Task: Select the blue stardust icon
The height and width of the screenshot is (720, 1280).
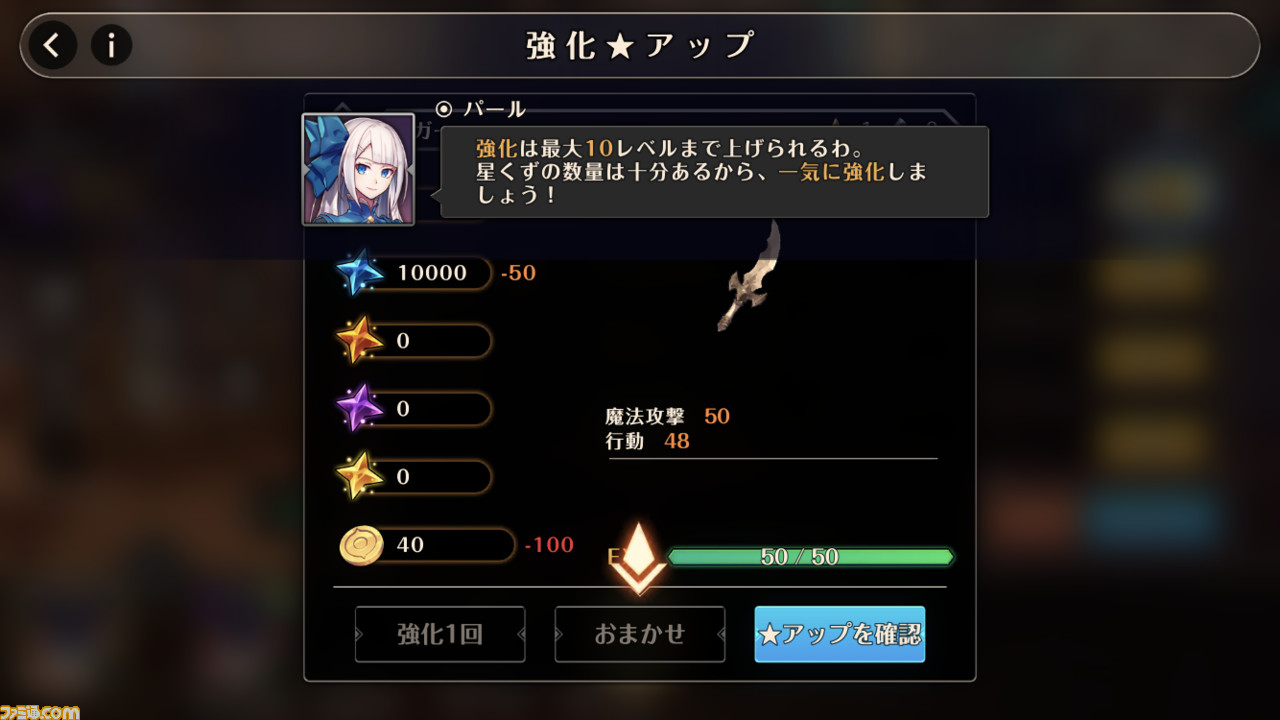Action: coord(359,273)
